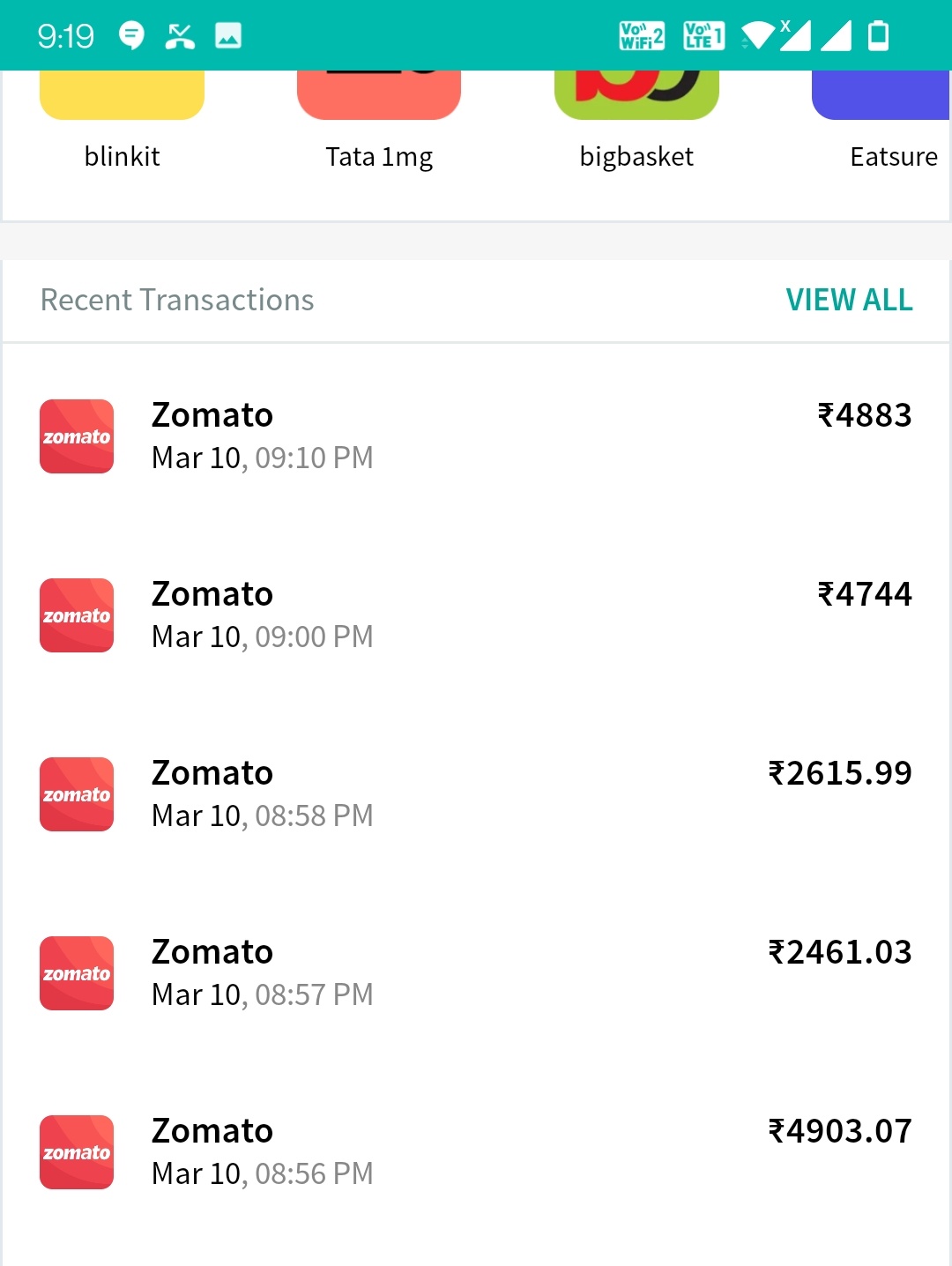Open the Tata 1mg app tile
Viewport: 952px width, 1266px height.
tap(379, 95)
